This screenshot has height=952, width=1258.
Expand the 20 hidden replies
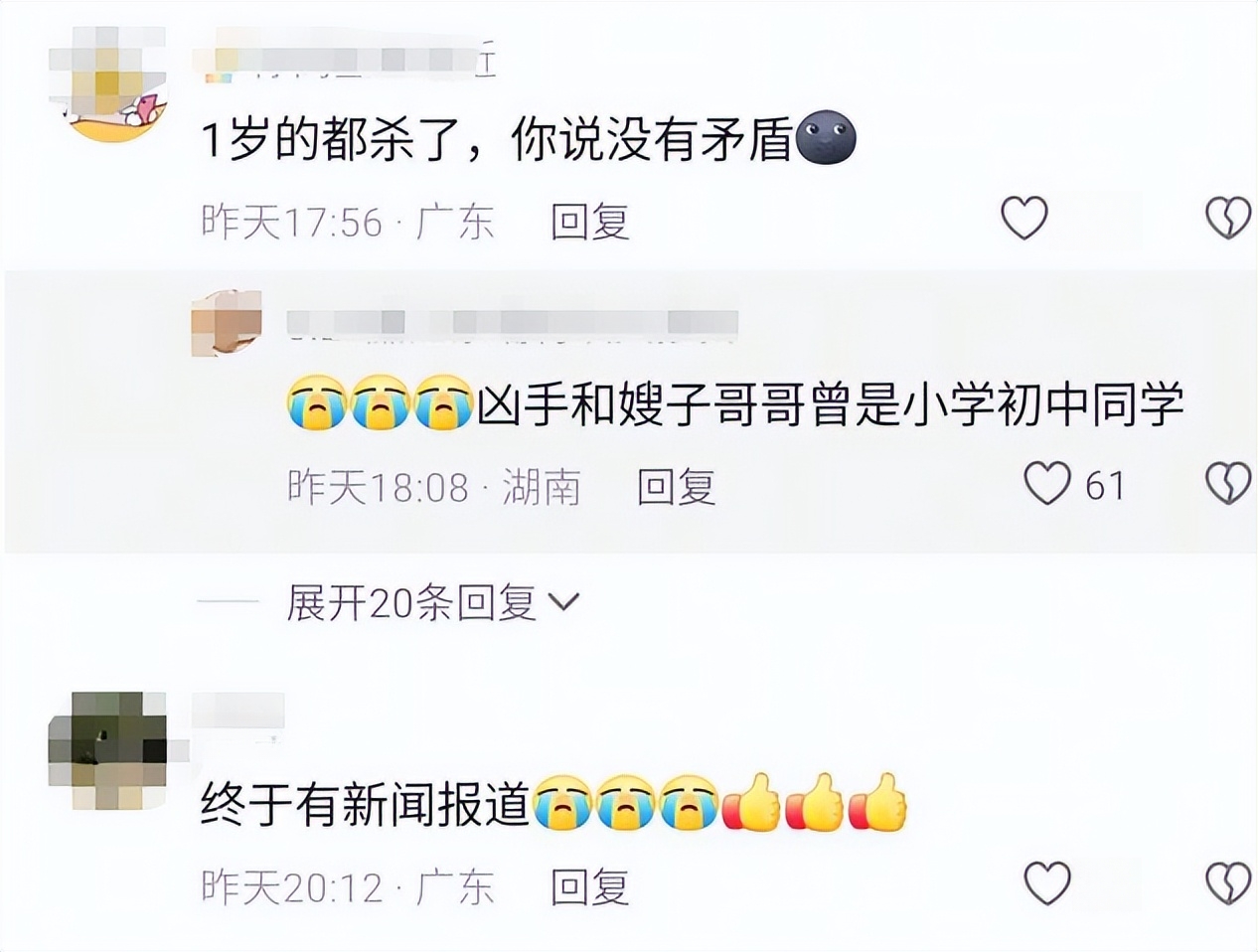point(432,602)
